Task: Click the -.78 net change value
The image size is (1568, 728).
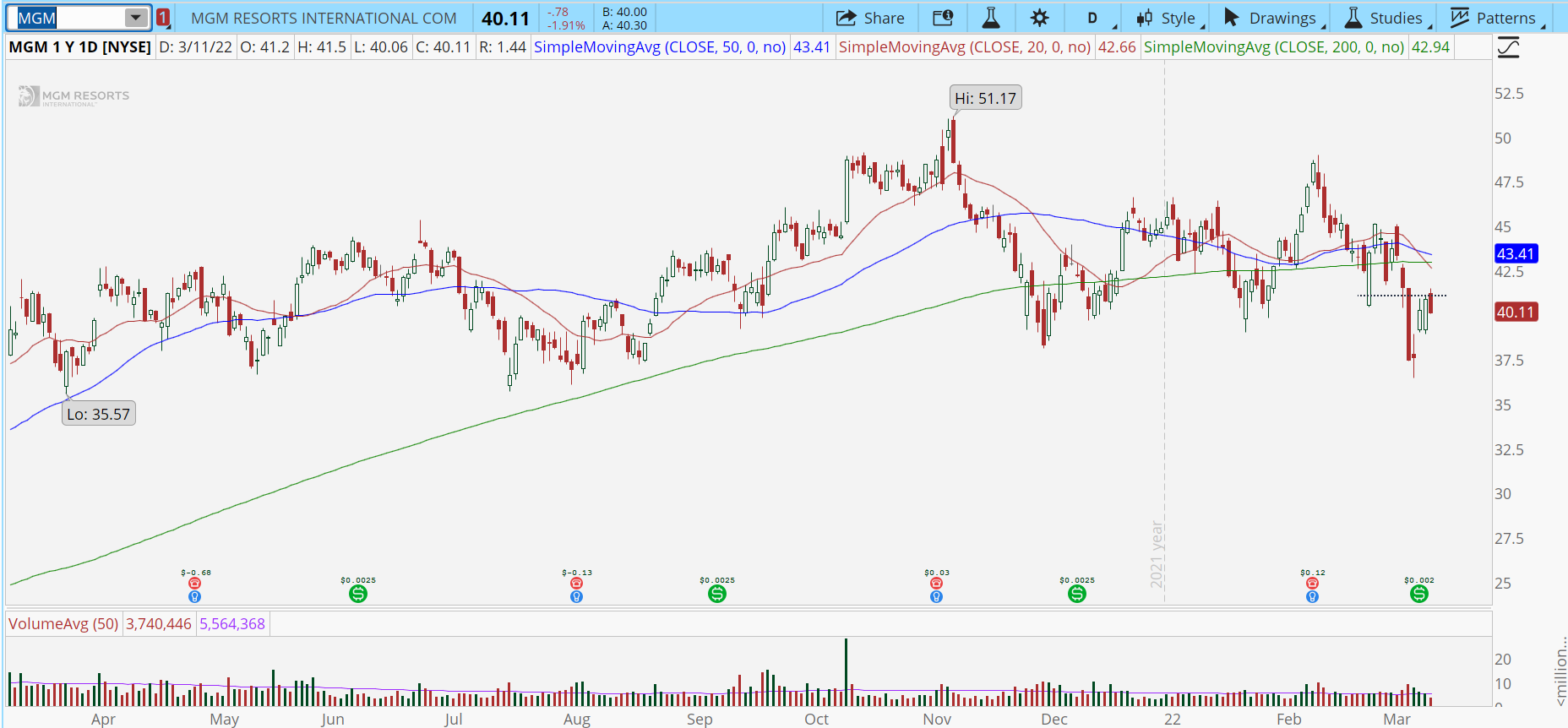Action: click(558, 13)
